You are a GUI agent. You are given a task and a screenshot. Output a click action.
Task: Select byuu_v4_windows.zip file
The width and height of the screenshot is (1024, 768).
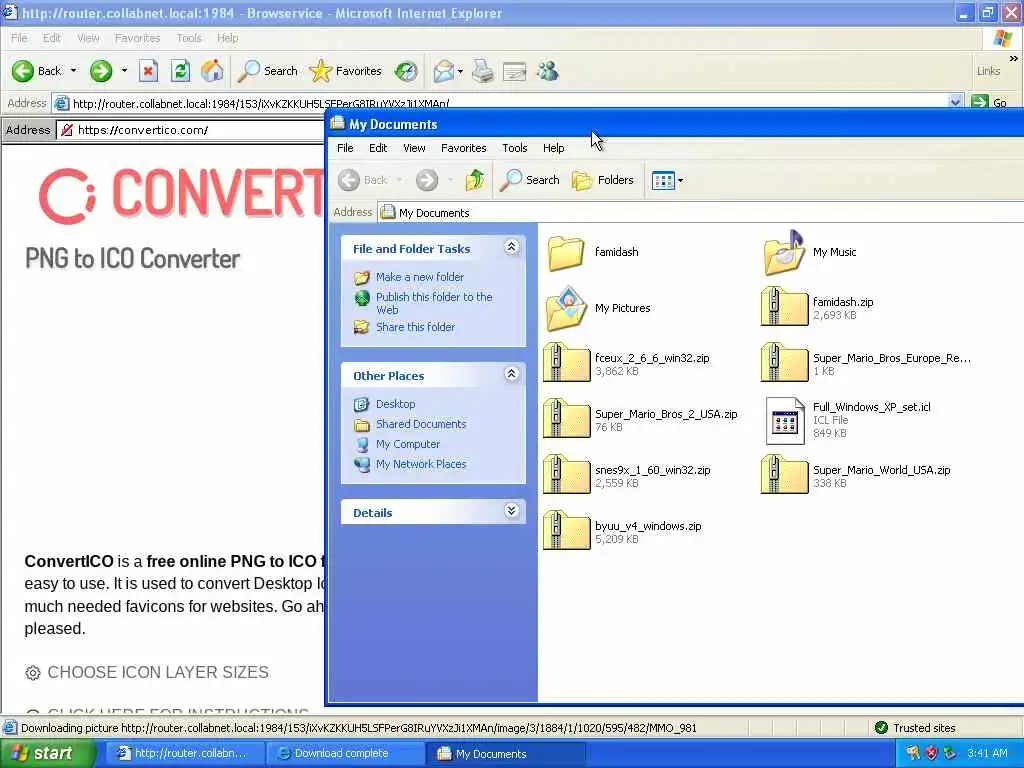click(622, 532)
